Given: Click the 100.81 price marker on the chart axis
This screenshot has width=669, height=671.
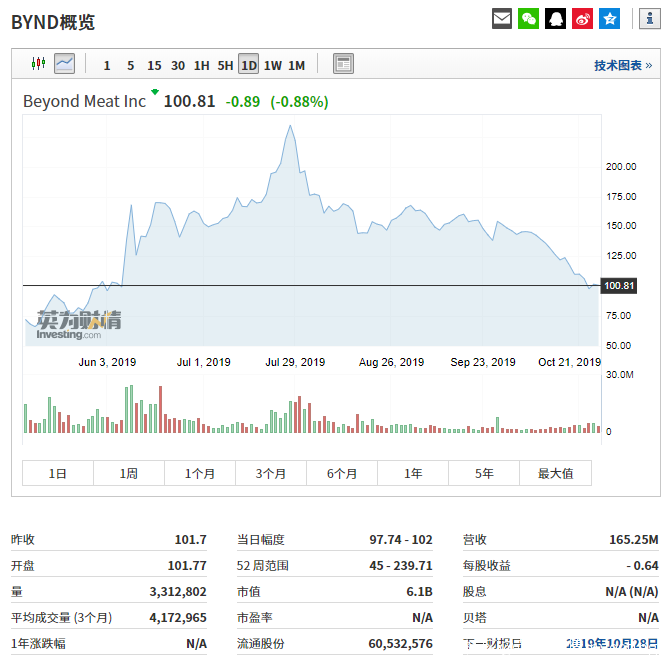Looking at the screenshot, I should (x=619, y=285).
